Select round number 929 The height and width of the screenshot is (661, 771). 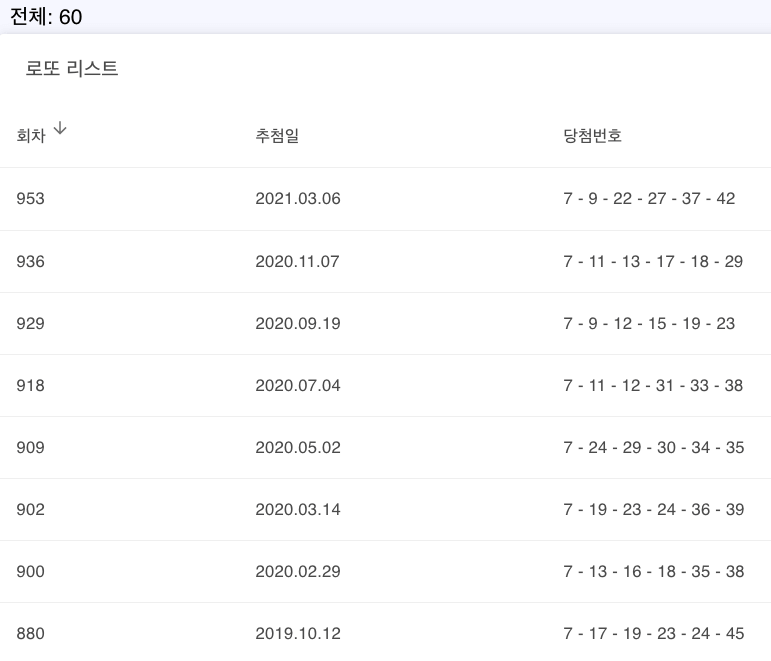30,323
